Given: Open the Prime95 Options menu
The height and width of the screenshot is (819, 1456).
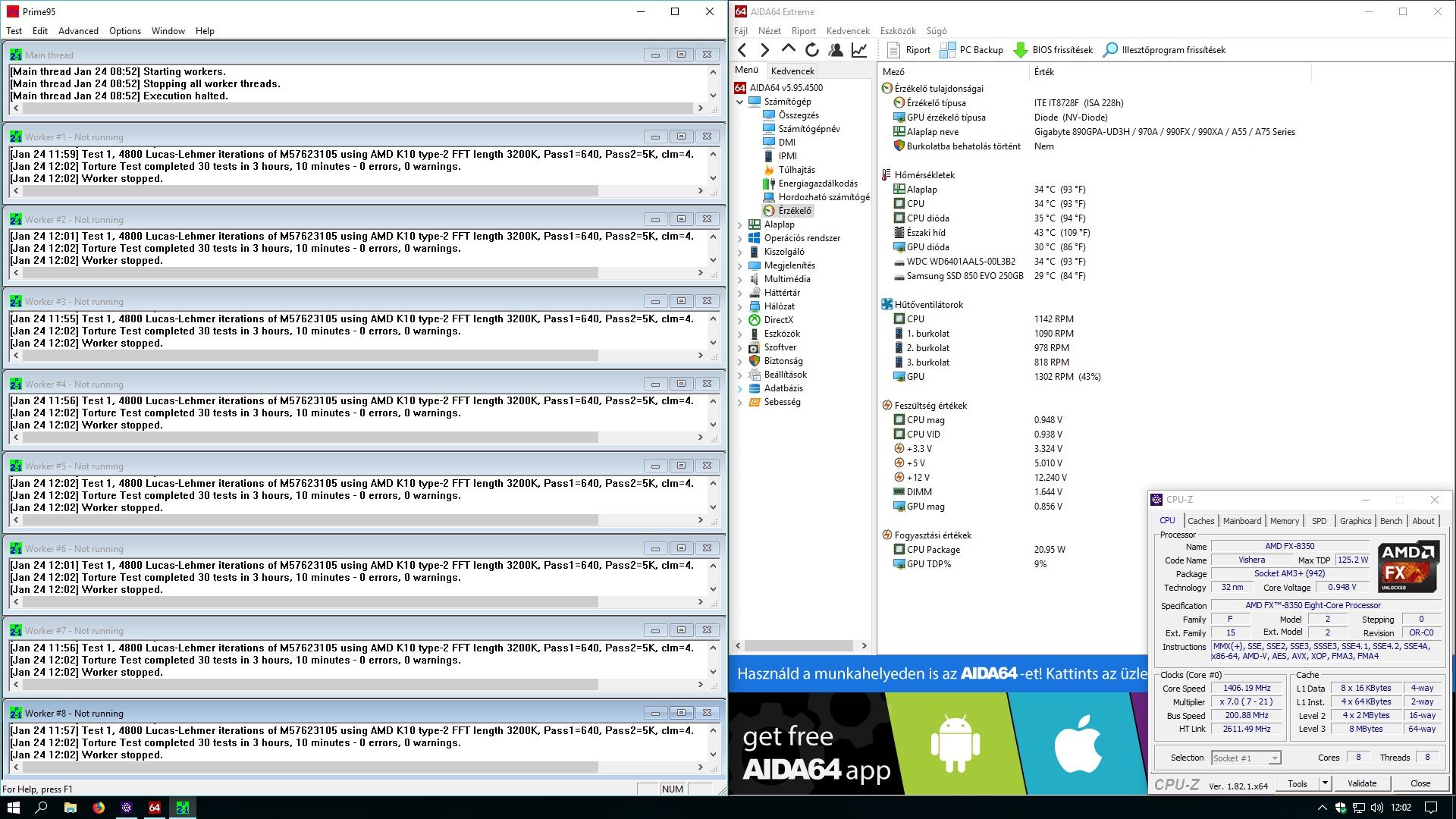Looking at the screenshot, I should (x=125, y=31).
